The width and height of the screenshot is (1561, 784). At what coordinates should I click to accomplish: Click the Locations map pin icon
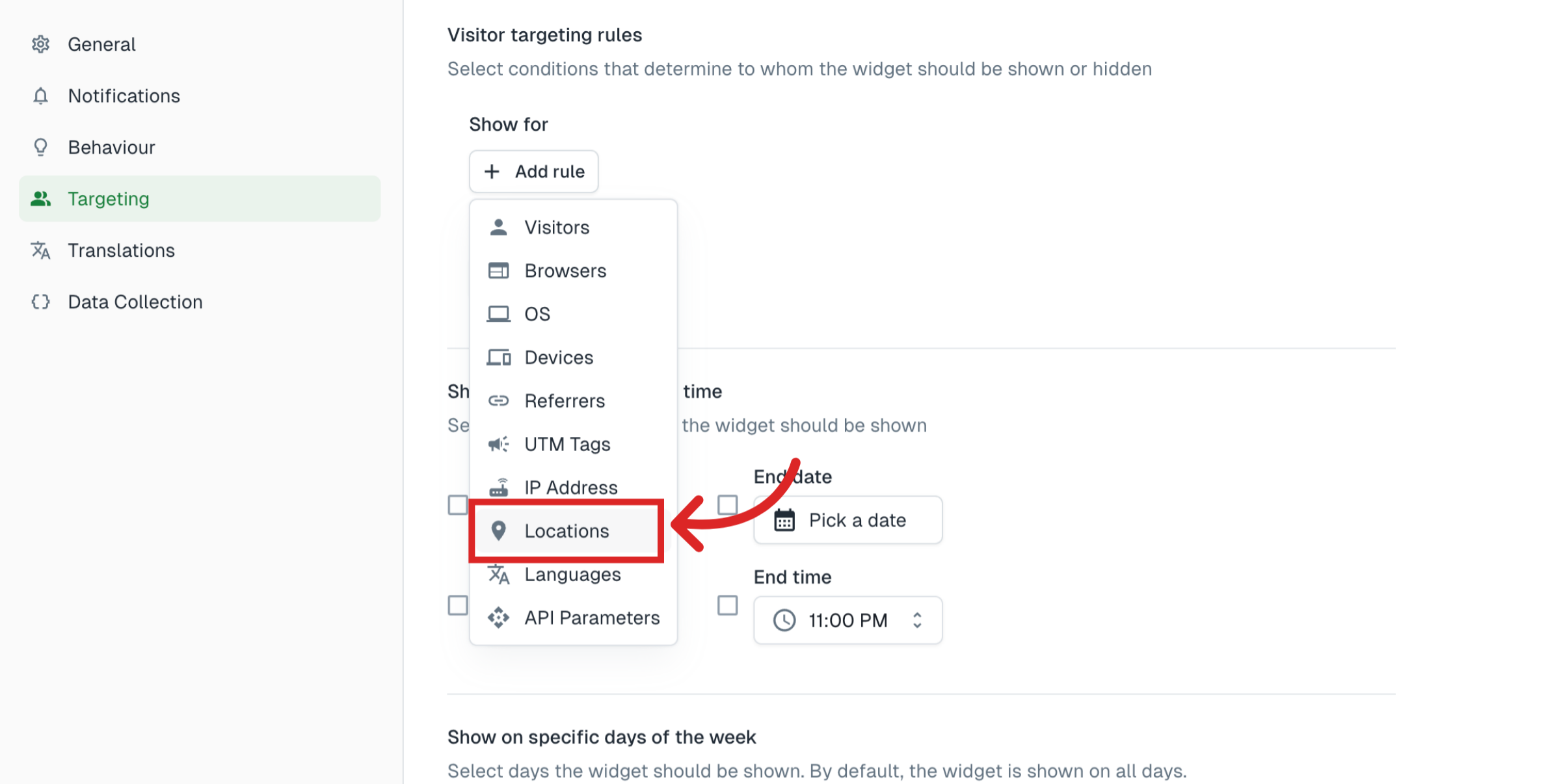(498, 530)
